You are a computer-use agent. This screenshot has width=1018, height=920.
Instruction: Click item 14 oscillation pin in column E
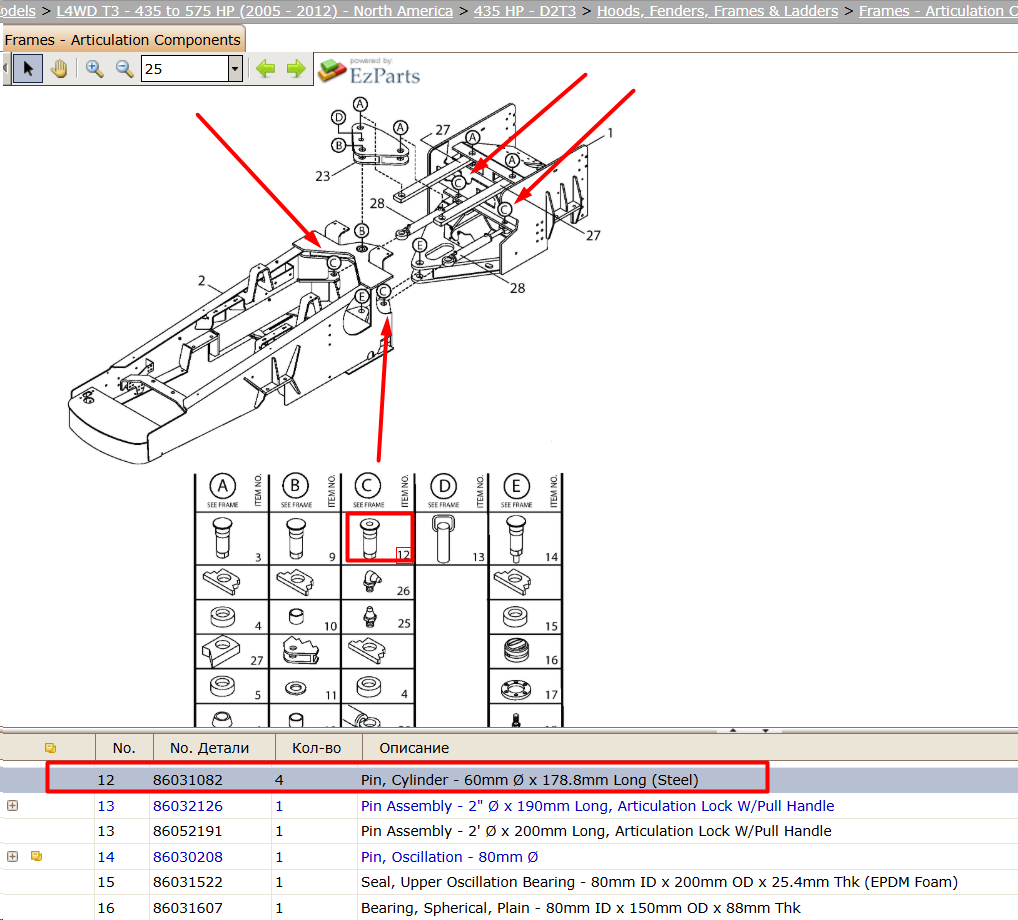tap(516, 539)
